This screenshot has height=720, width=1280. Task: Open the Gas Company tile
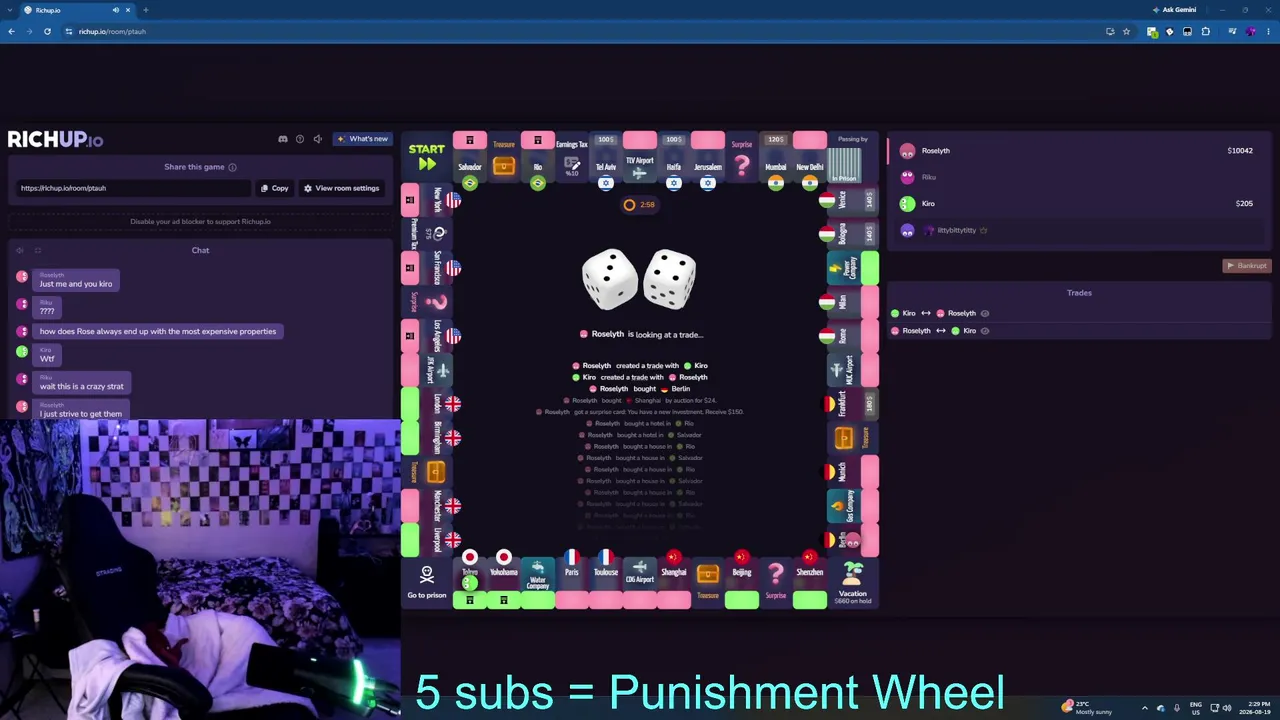[853, 506]
